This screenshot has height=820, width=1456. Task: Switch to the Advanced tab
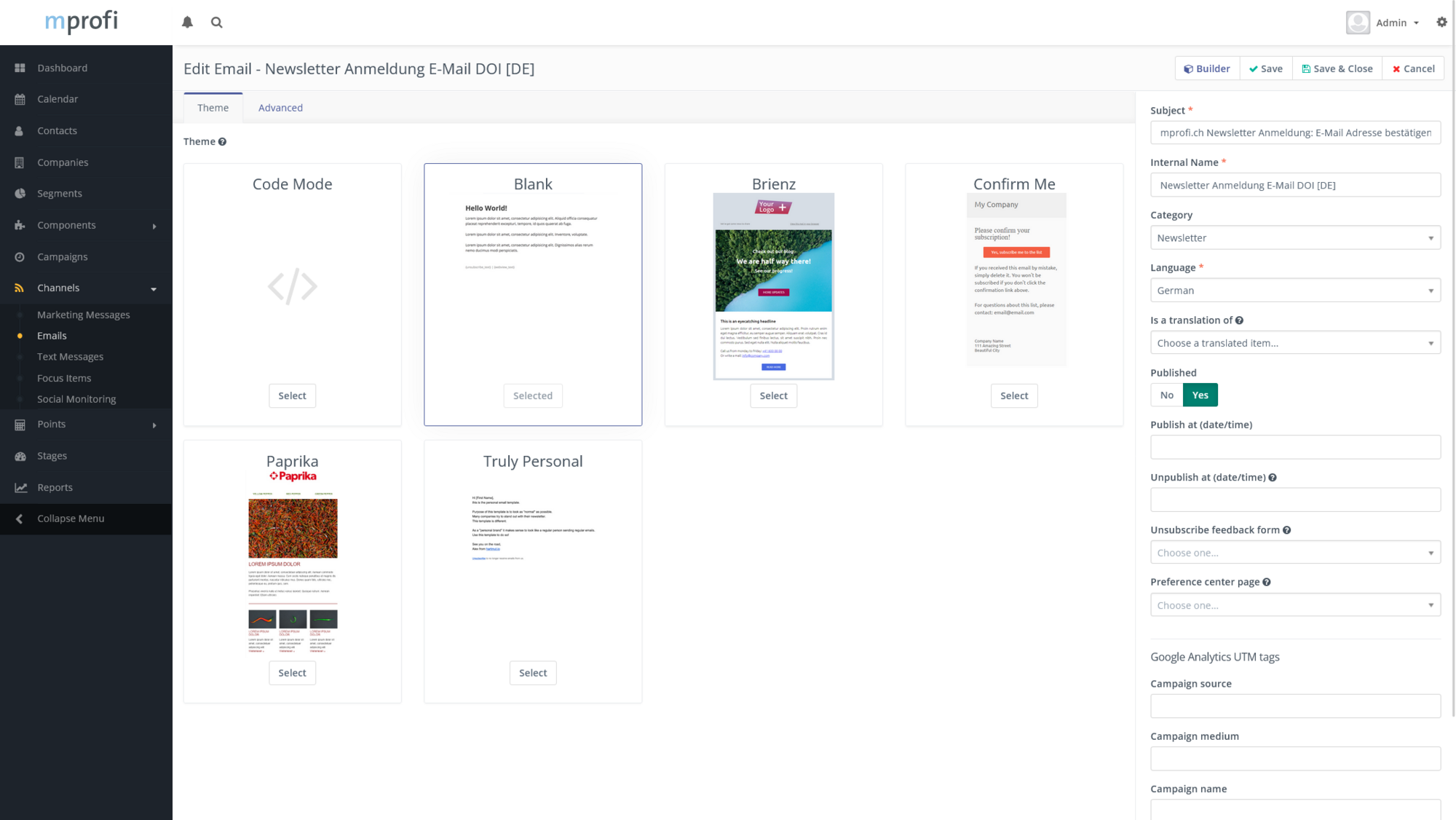click(280, 108)
